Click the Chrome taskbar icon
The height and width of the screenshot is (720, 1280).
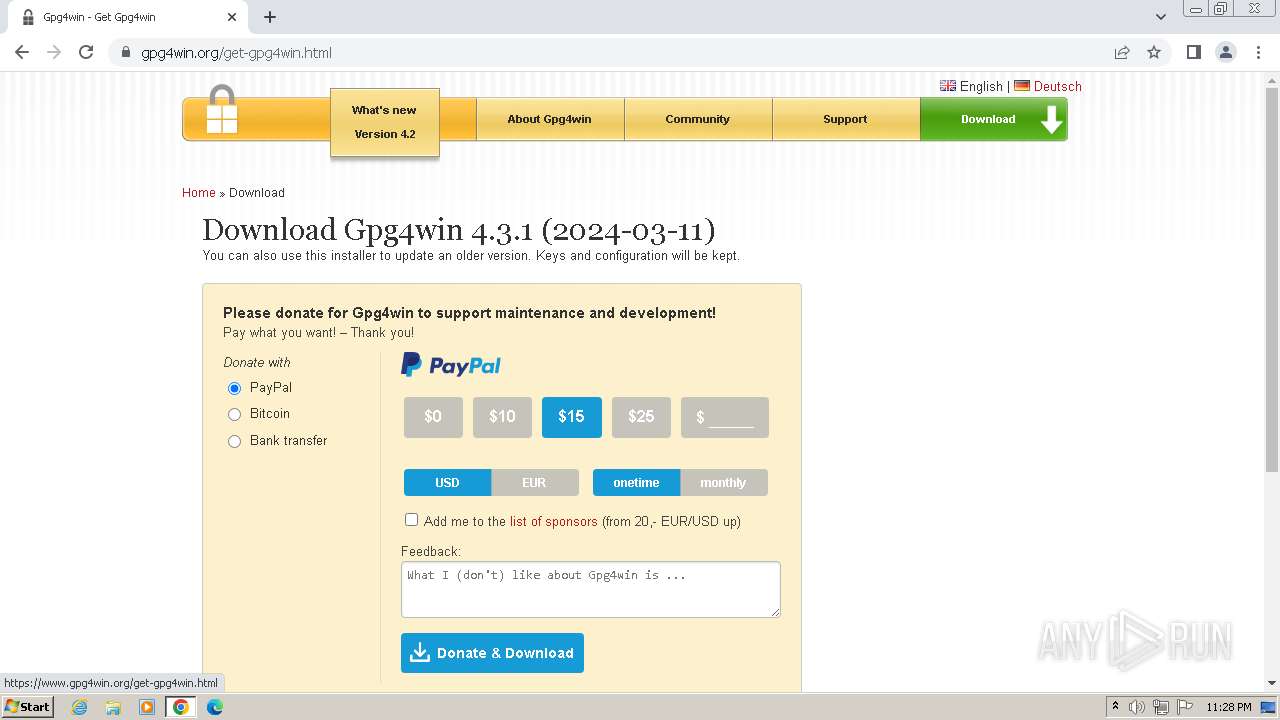tap(181, 707)
